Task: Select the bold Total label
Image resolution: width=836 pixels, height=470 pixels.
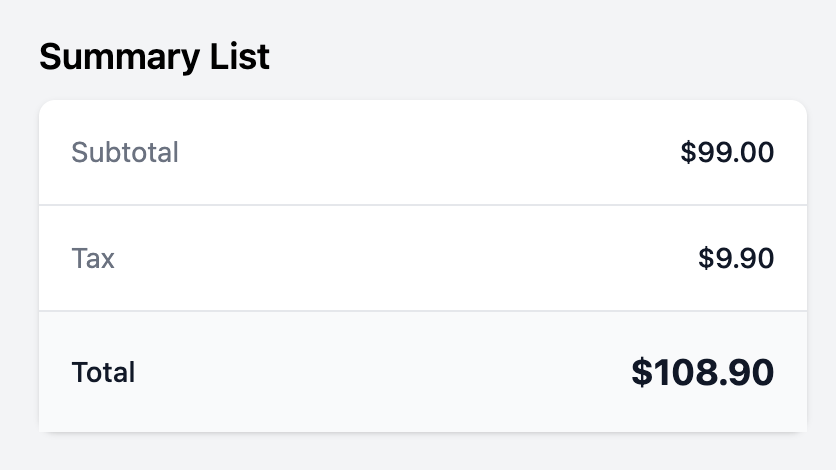Action: (x=103, y=372)
